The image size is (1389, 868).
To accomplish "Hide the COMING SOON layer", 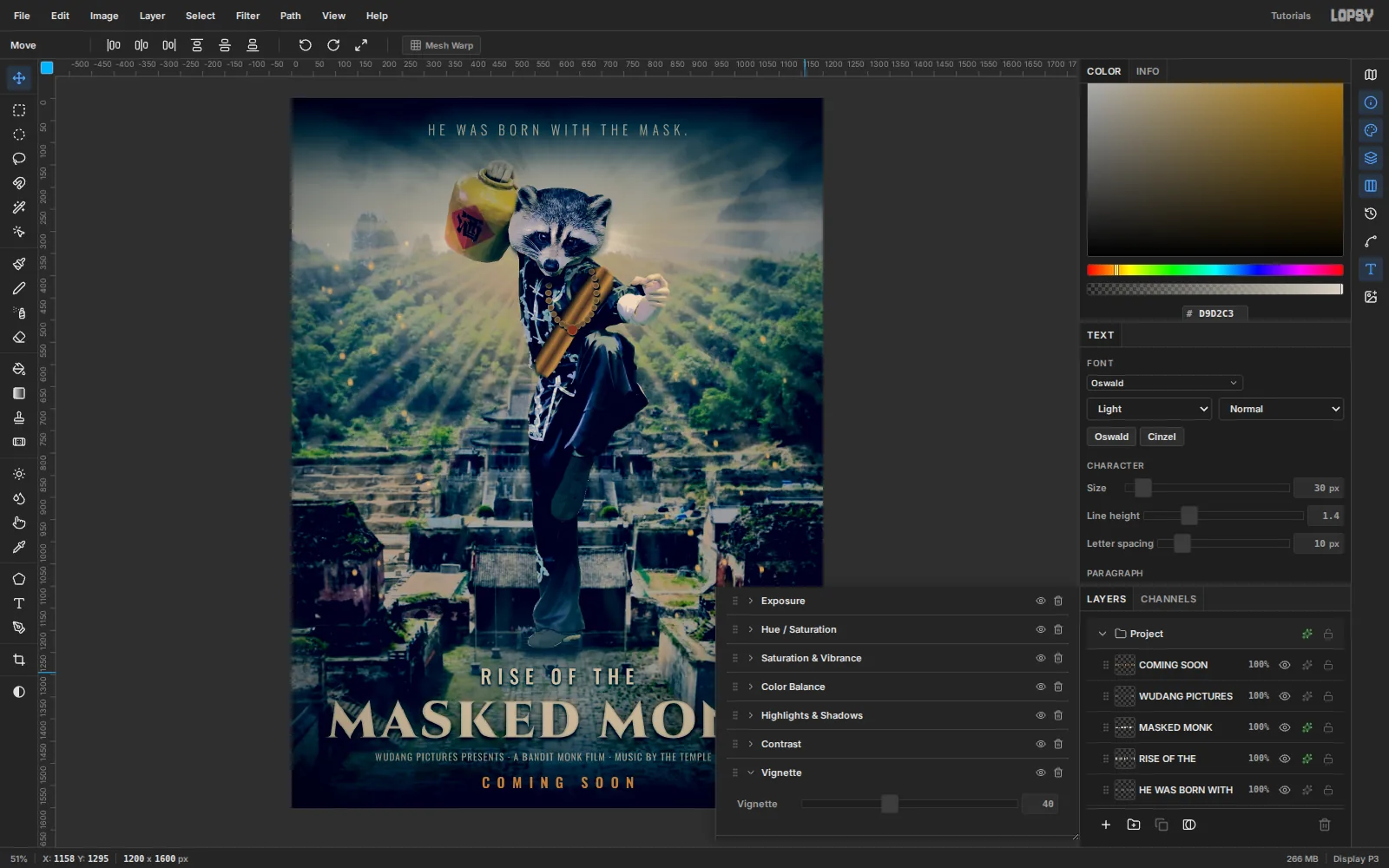I will pos(1284,665).
